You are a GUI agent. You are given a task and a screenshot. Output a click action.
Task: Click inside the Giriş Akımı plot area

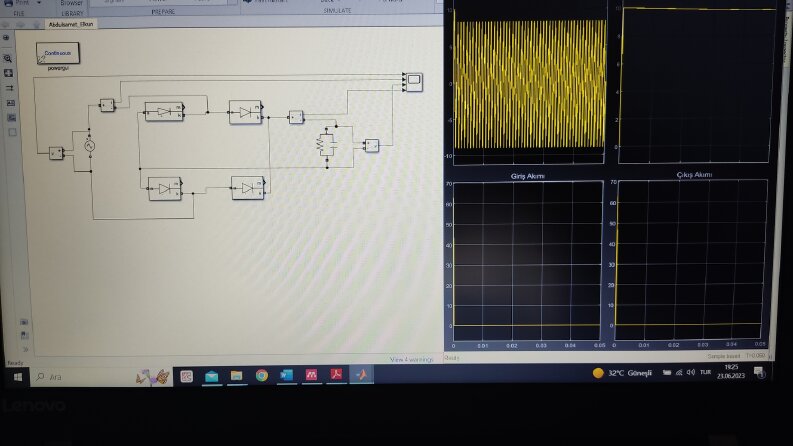527,260
